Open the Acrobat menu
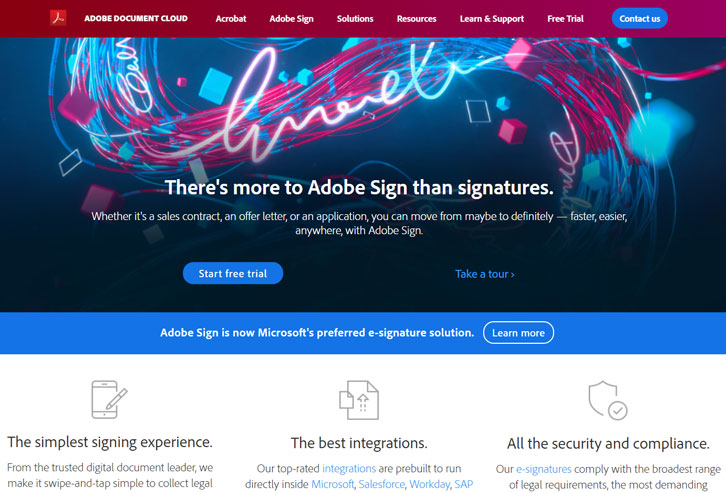 point(231,19)
